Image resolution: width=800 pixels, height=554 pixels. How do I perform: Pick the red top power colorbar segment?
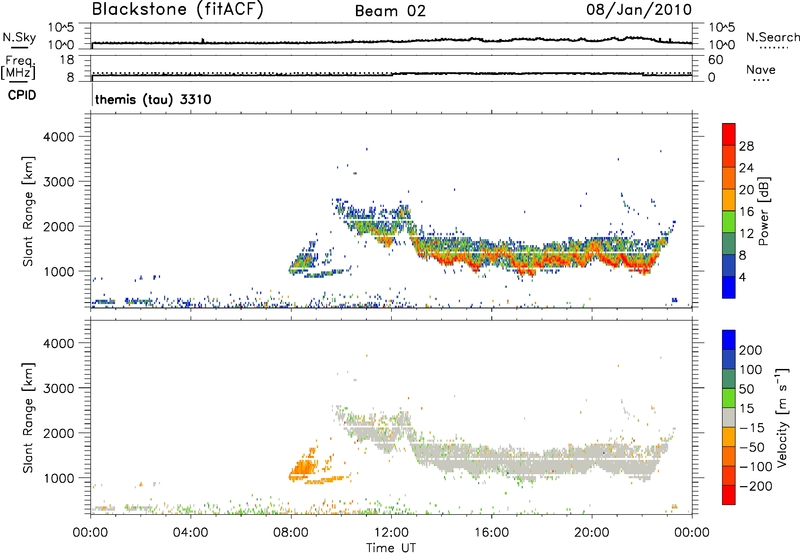[x=729, y=134]
